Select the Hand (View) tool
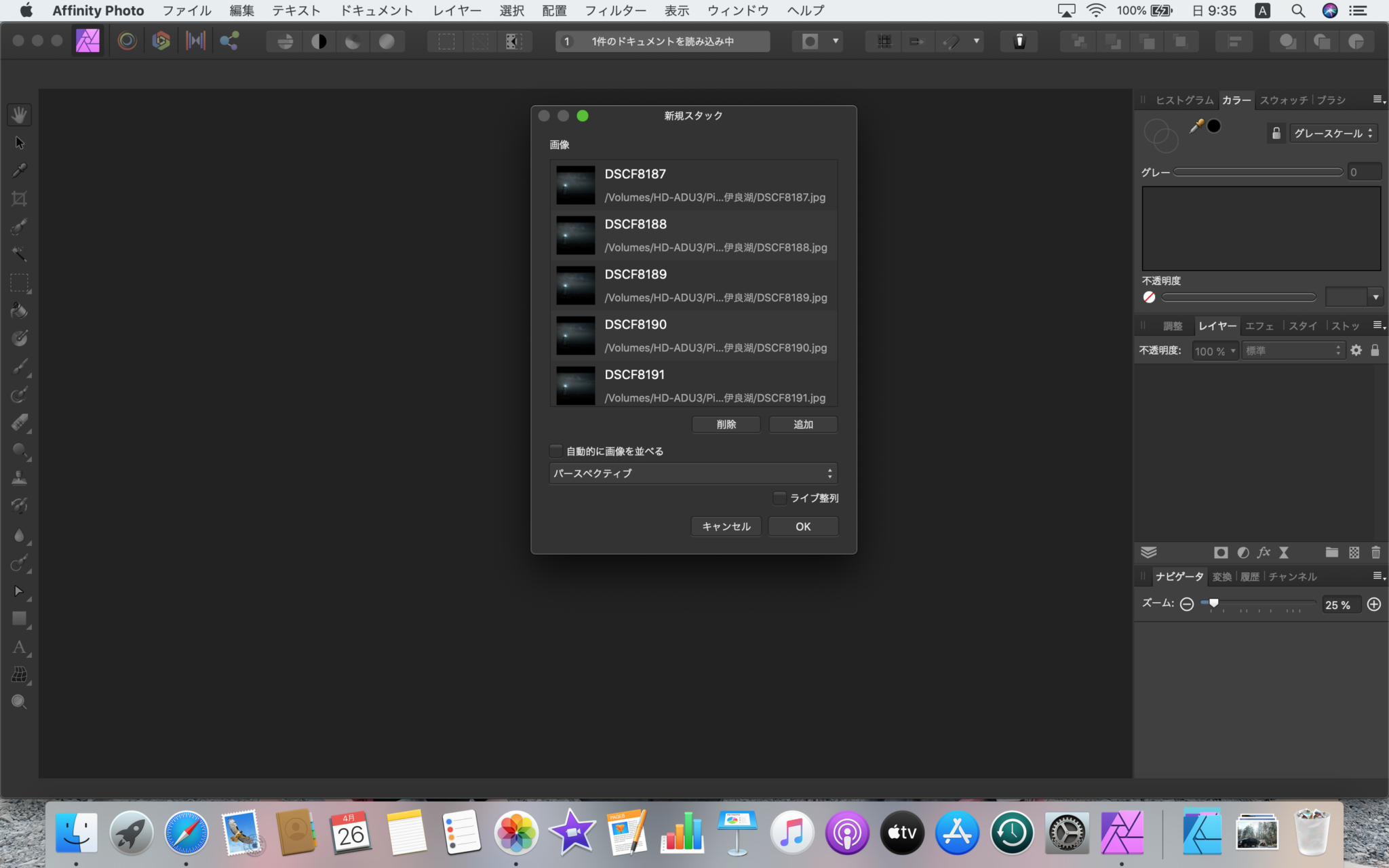Viewport: 1389px width, 868px height. 19,115
